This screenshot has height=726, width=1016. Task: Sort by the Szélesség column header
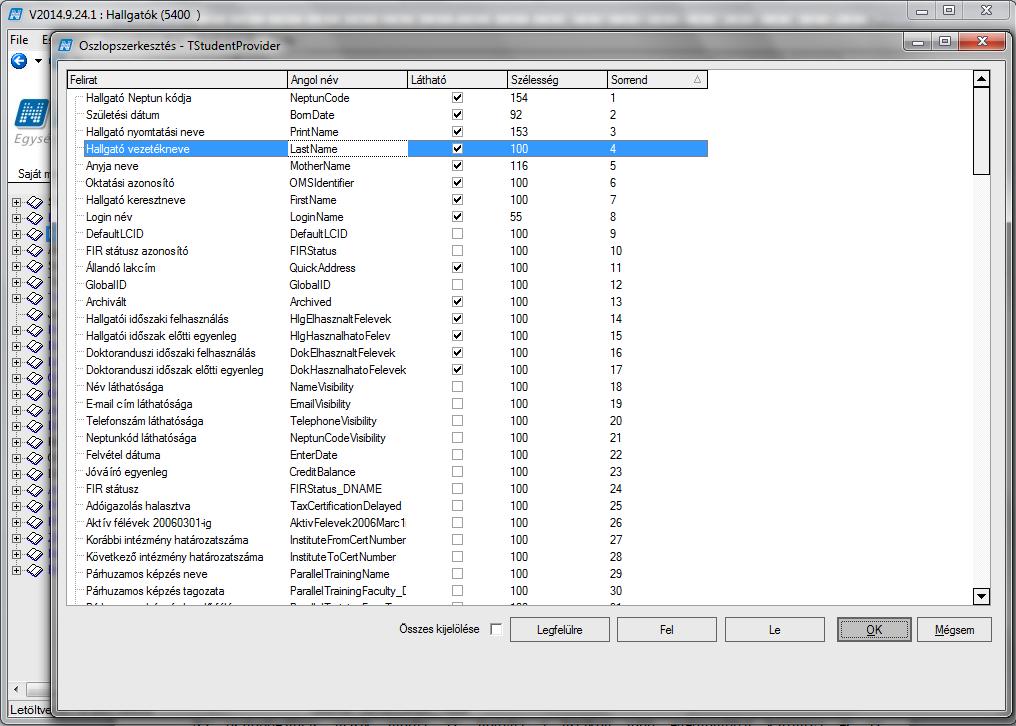point(557,80)
